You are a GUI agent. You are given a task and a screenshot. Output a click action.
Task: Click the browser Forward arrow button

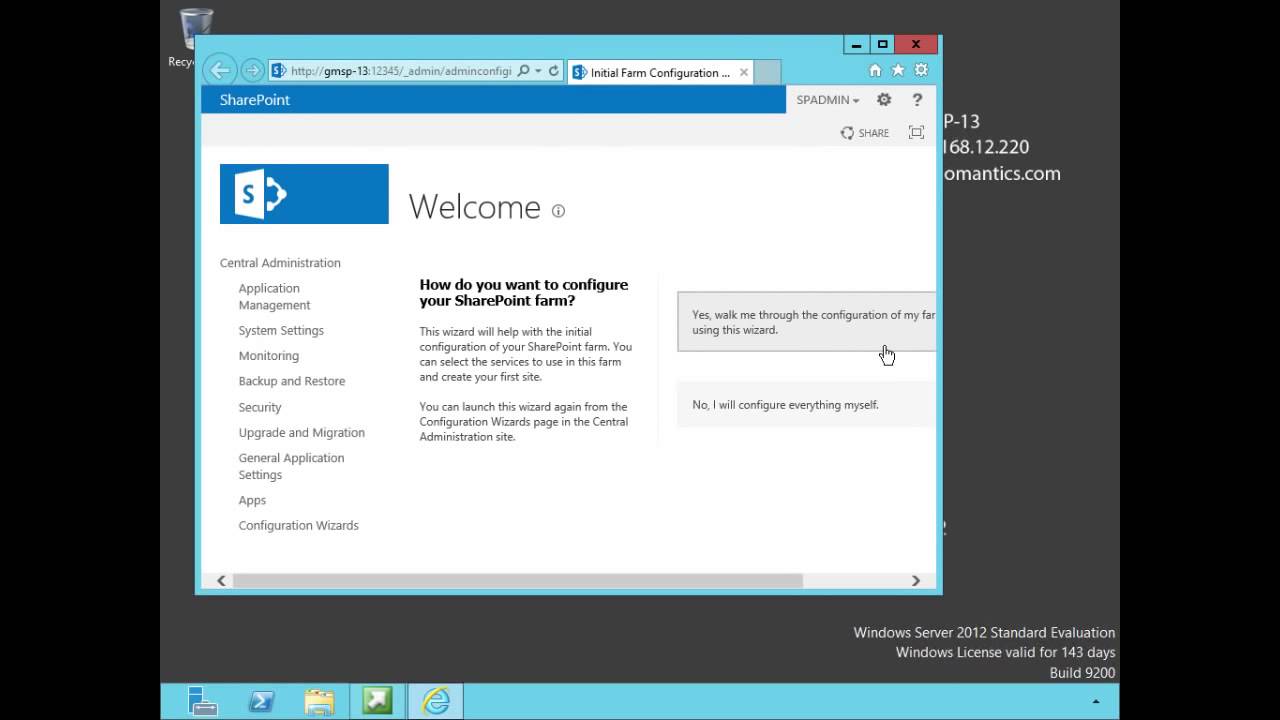[x=252, y=70]
